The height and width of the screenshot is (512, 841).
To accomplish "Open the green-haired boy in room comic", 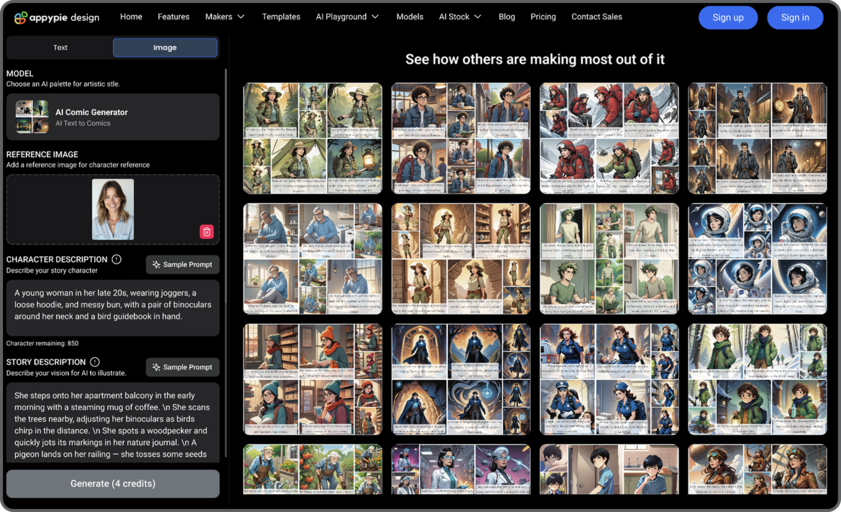I will click(609, 258).
